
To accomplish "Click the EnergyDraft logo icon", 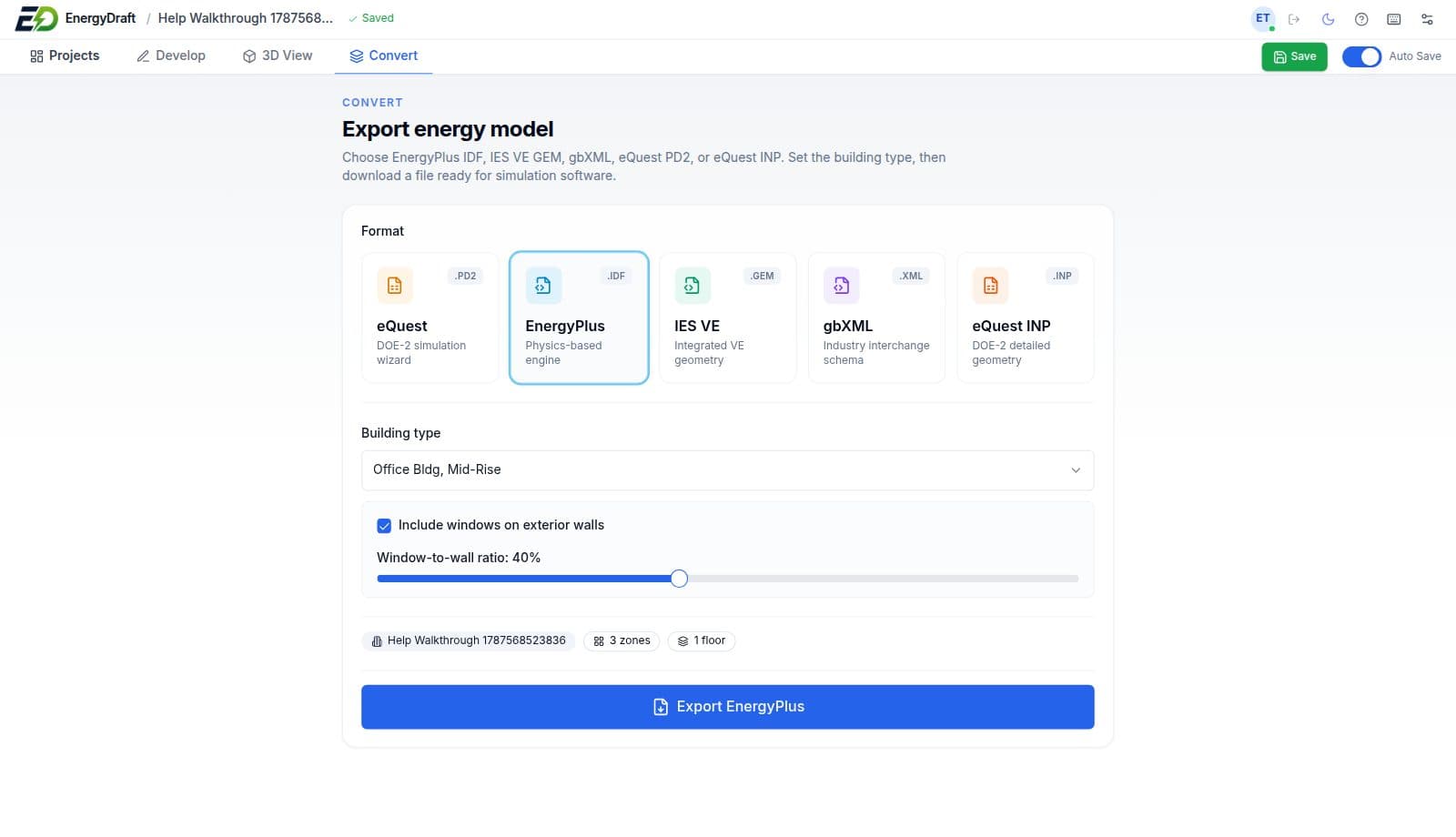I will (x=36, y=18).
